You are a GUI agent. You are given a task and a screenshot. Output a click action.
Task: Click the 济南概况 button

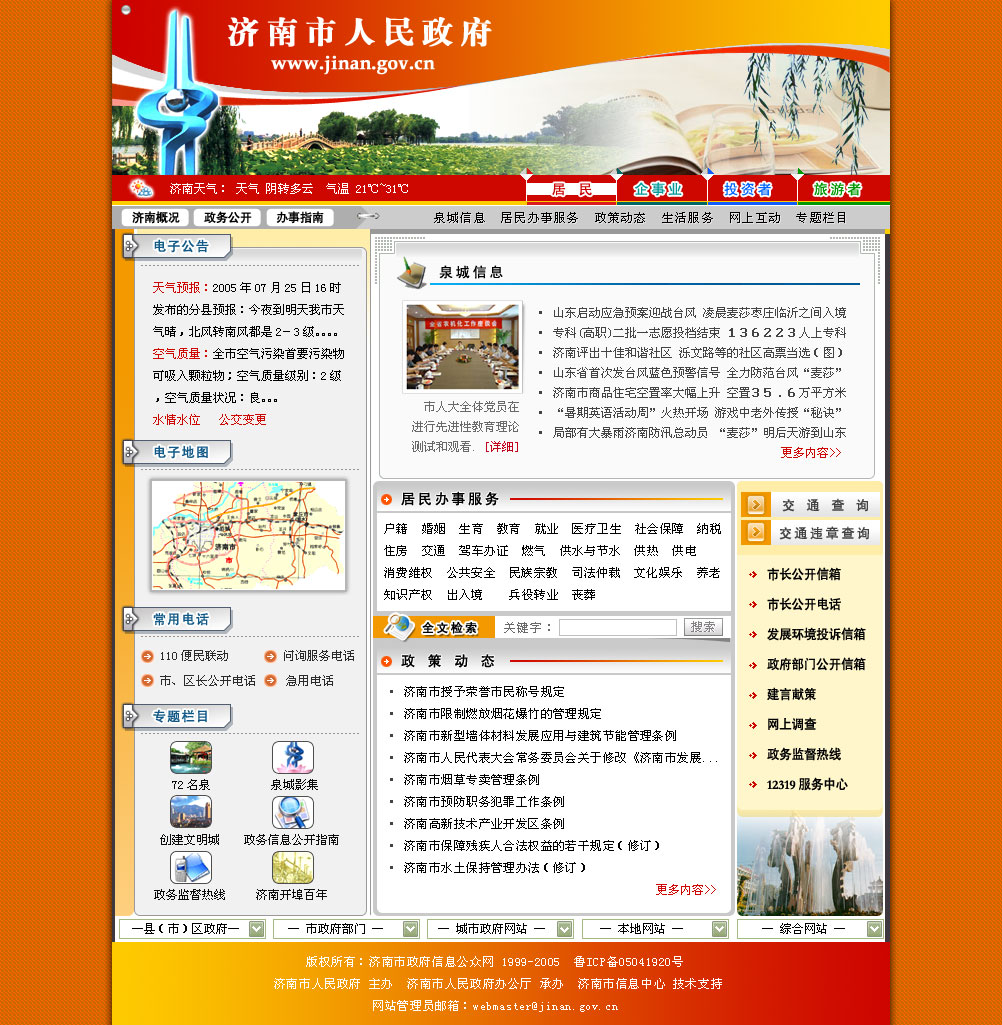point(155,217)
